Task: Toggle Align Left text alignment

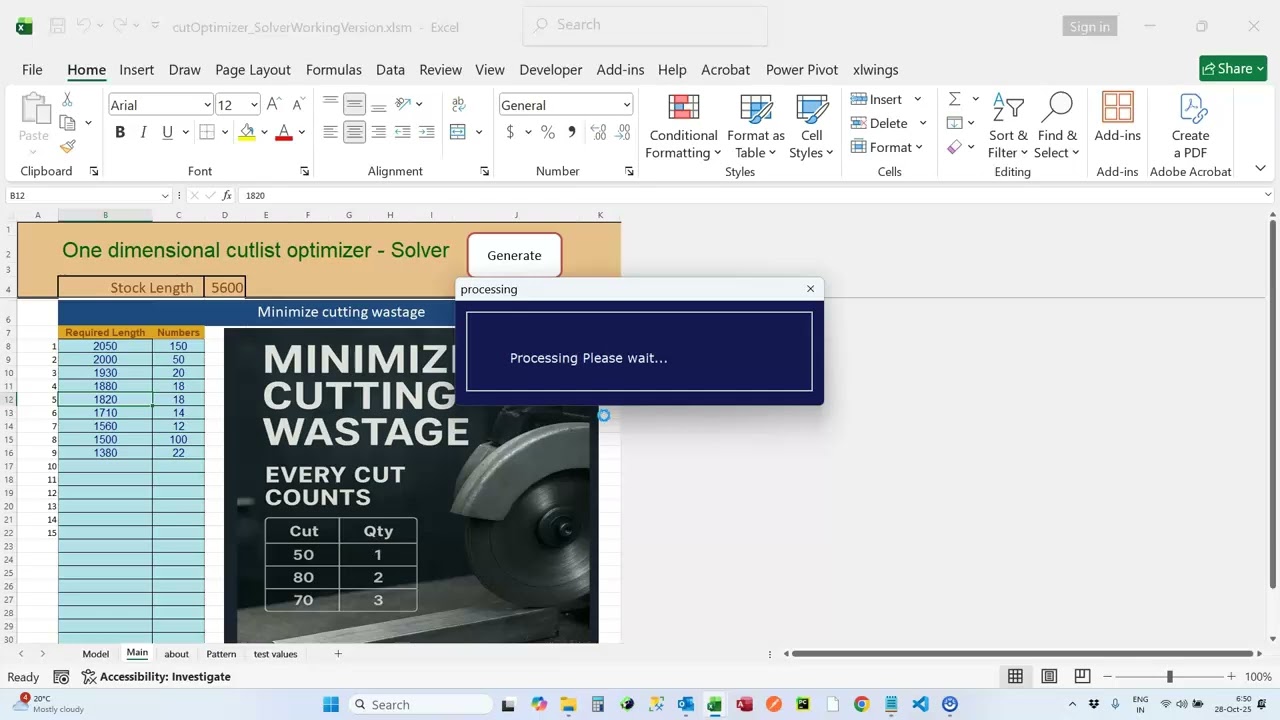Action: click(331, 132)
